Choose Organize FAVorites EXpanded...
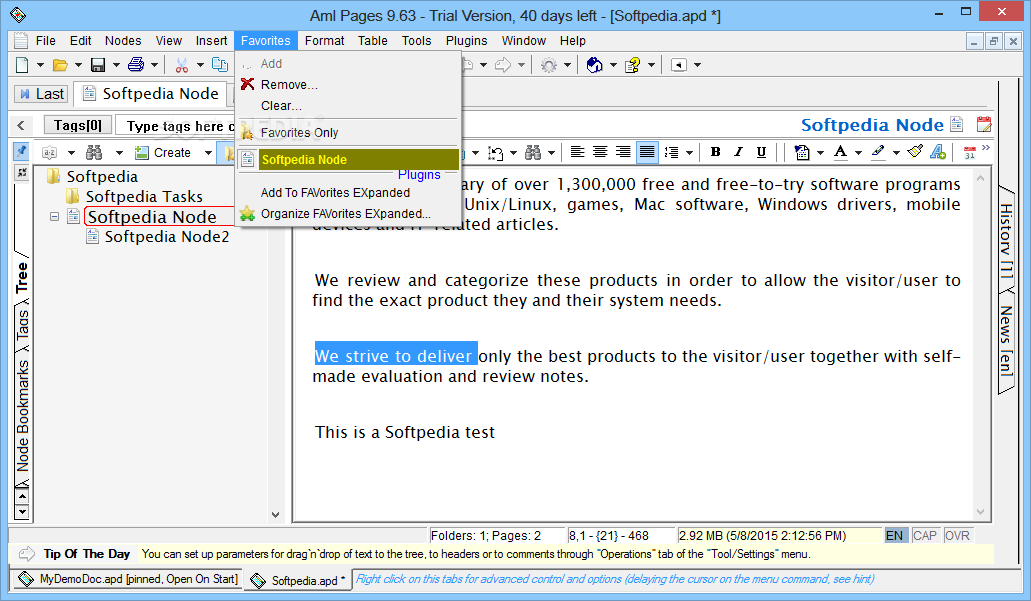1031x601 pixels. 348,214
